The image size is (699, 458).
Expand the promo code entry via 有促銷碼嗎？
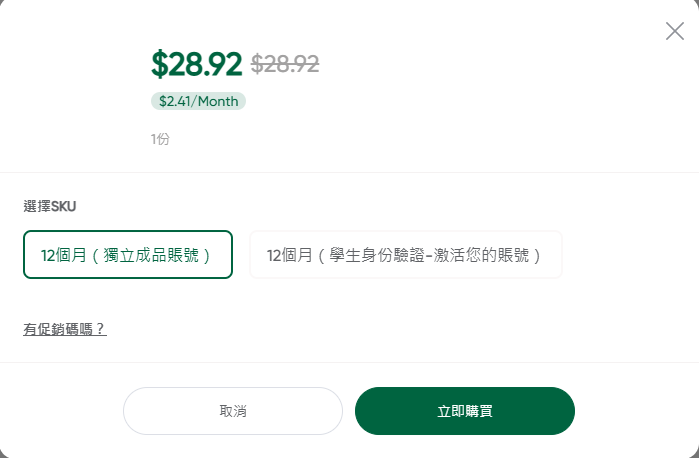65,329
